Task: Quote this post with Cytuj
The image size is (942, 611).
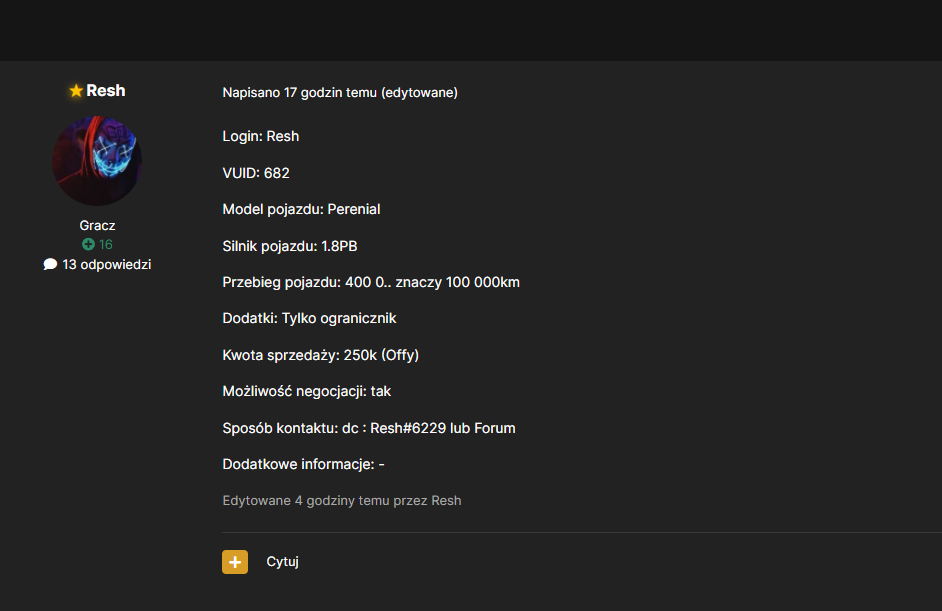Action: (282, 561)
